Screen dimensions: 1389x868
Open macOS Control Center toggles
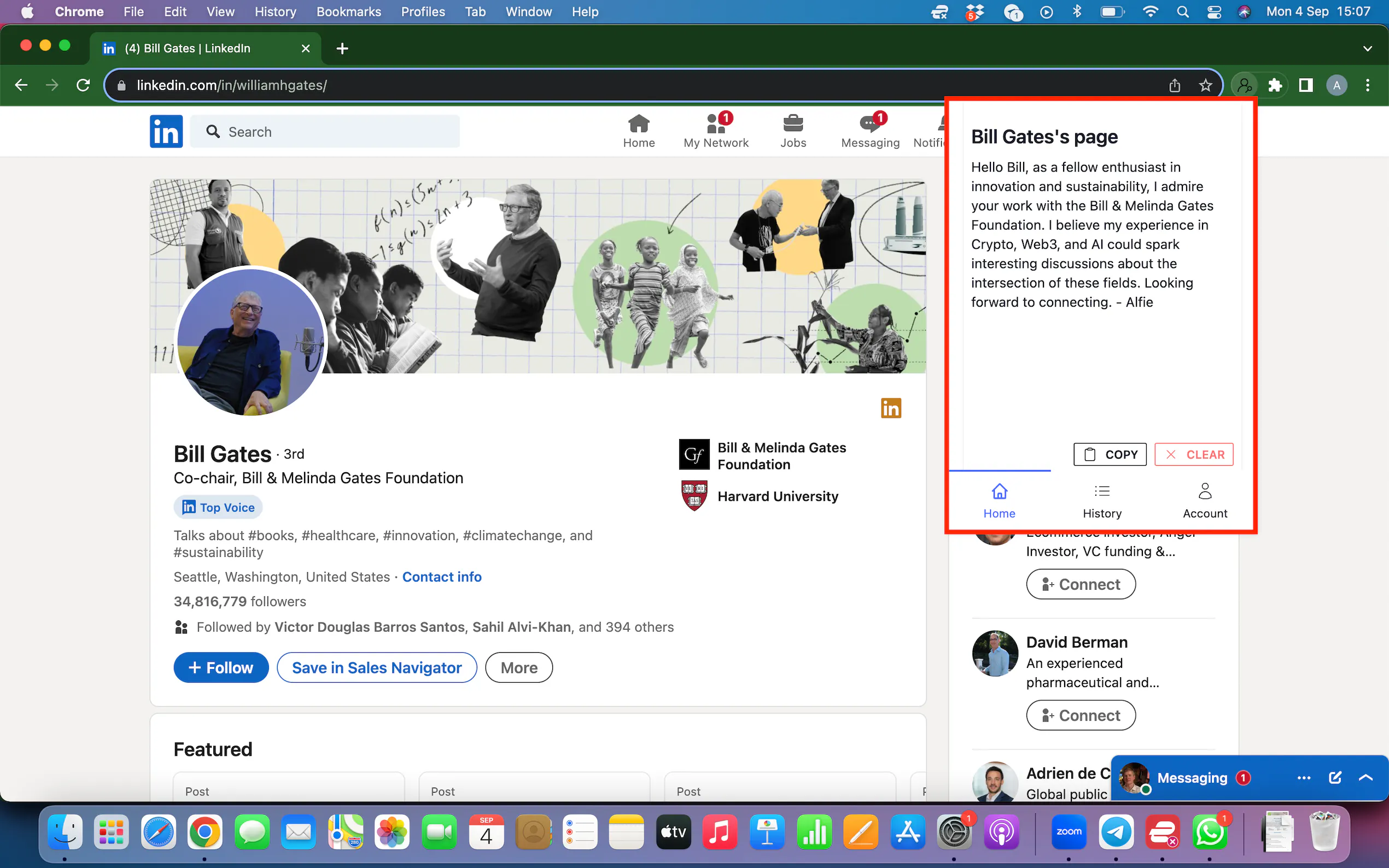[x=1213, y=12]
